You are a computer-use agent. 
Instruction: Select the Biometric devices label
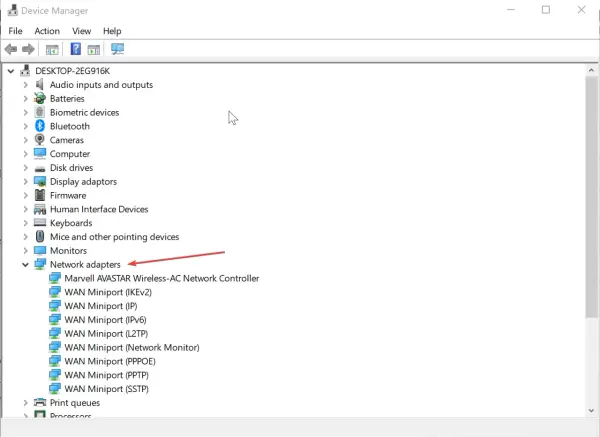click(x=85, y=112)
